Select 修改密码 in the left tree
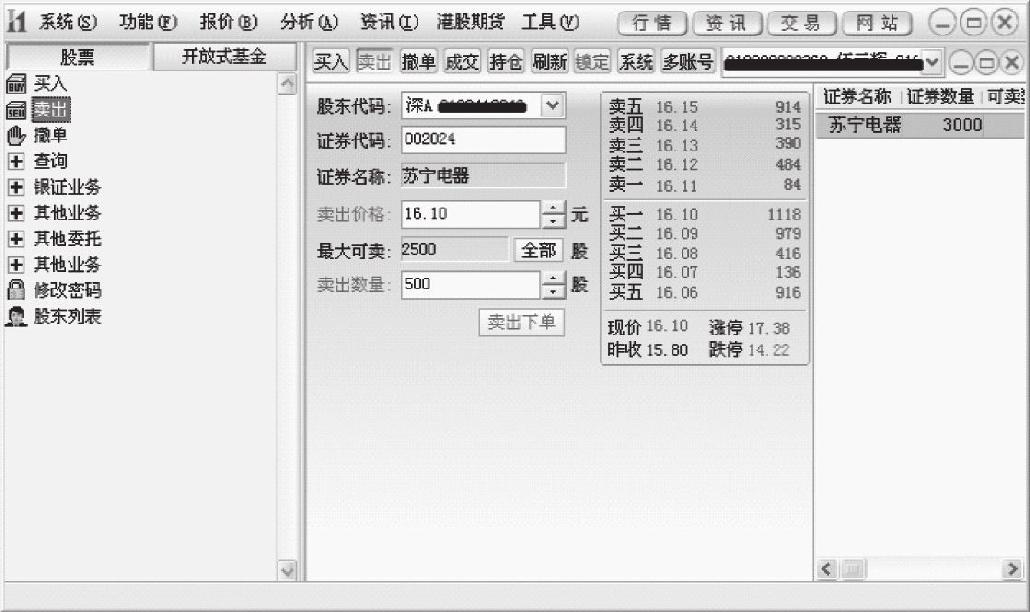Screen dimensions: 1030x612 point(68,290)
